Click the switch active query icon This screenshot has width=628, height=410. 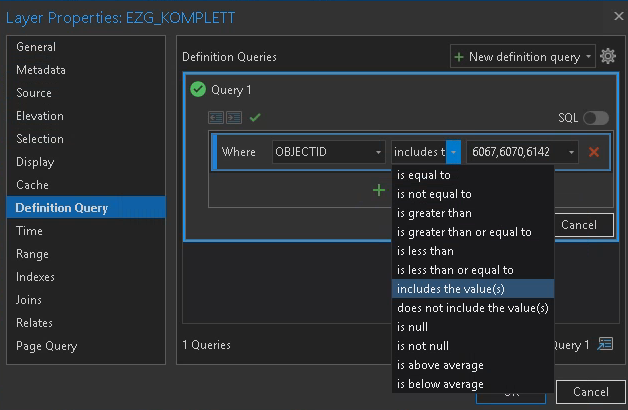pyautogui.click(x=604, y=345)
